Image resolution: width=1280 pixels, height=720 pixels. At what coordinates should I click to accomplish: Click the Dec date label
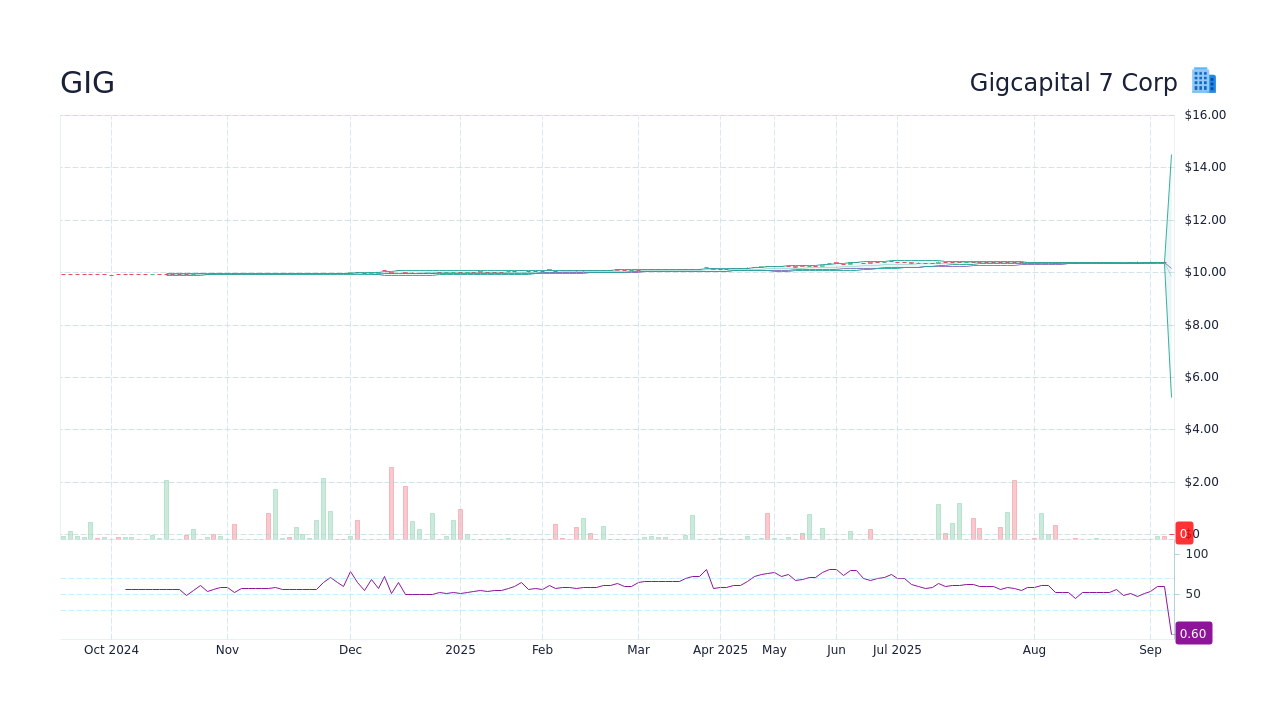tap(350, 650)
